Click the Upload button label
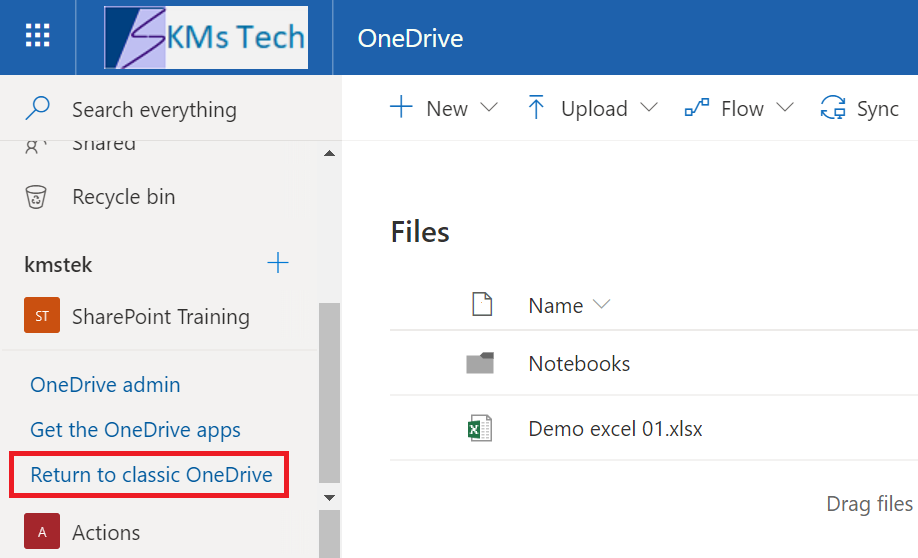This screenshot has height=558, width=918. click(594, 109)
